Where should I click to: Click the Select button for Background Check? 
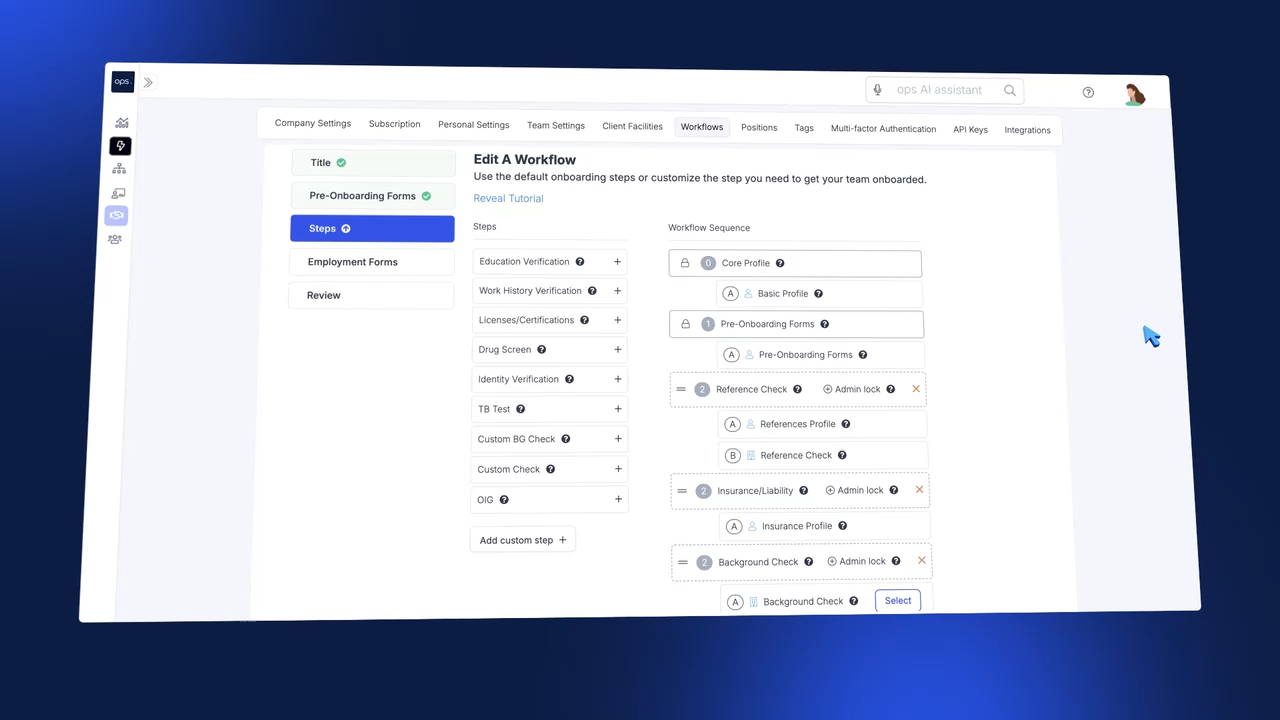898,601
